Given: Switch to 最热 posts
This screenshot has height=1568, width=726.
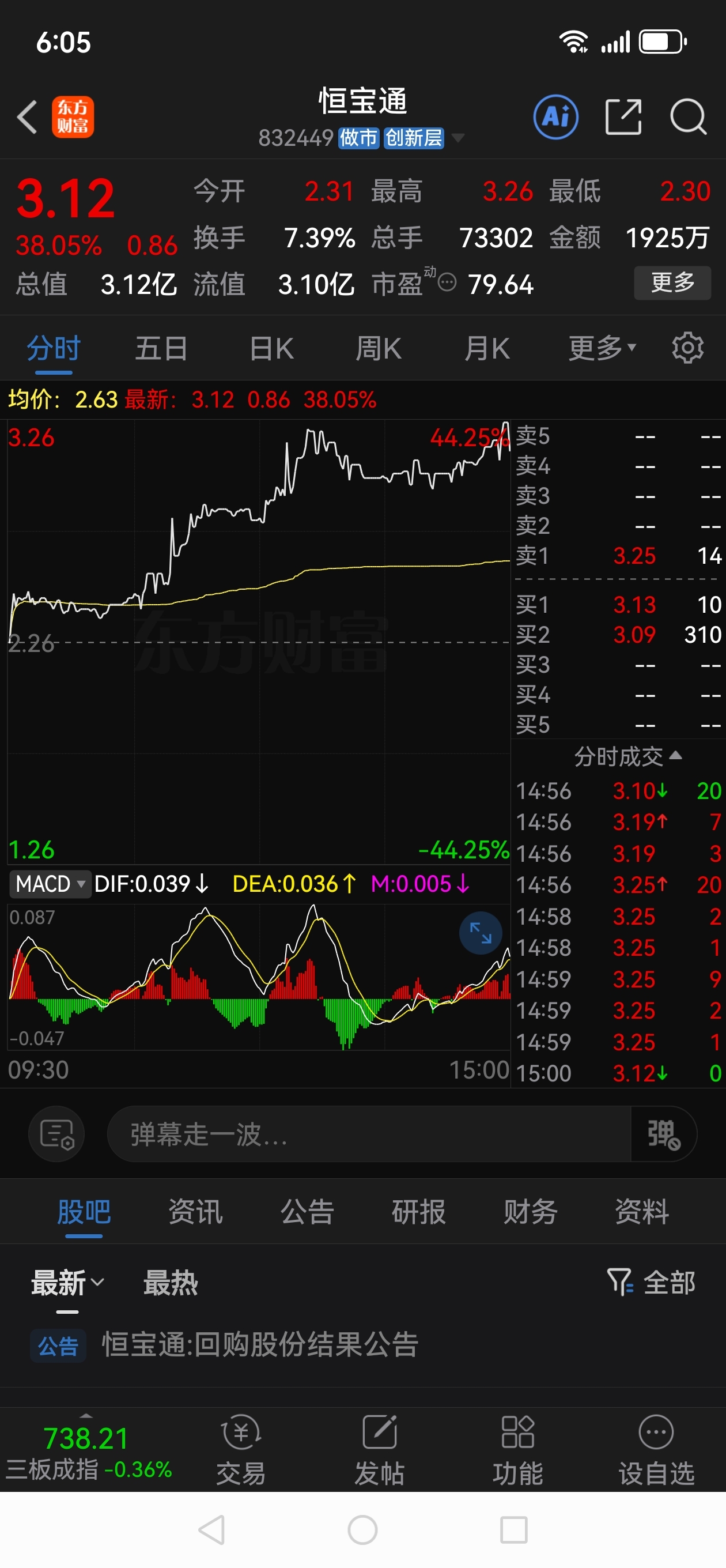Looking at the screenshot, I should [171, 1283].
